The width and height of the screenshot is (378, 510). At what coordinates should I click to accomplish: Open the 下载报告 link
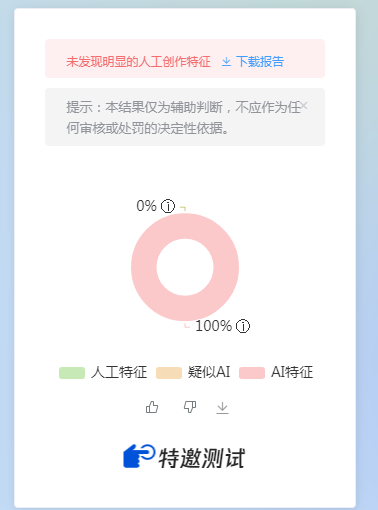[x=260, y=62]
